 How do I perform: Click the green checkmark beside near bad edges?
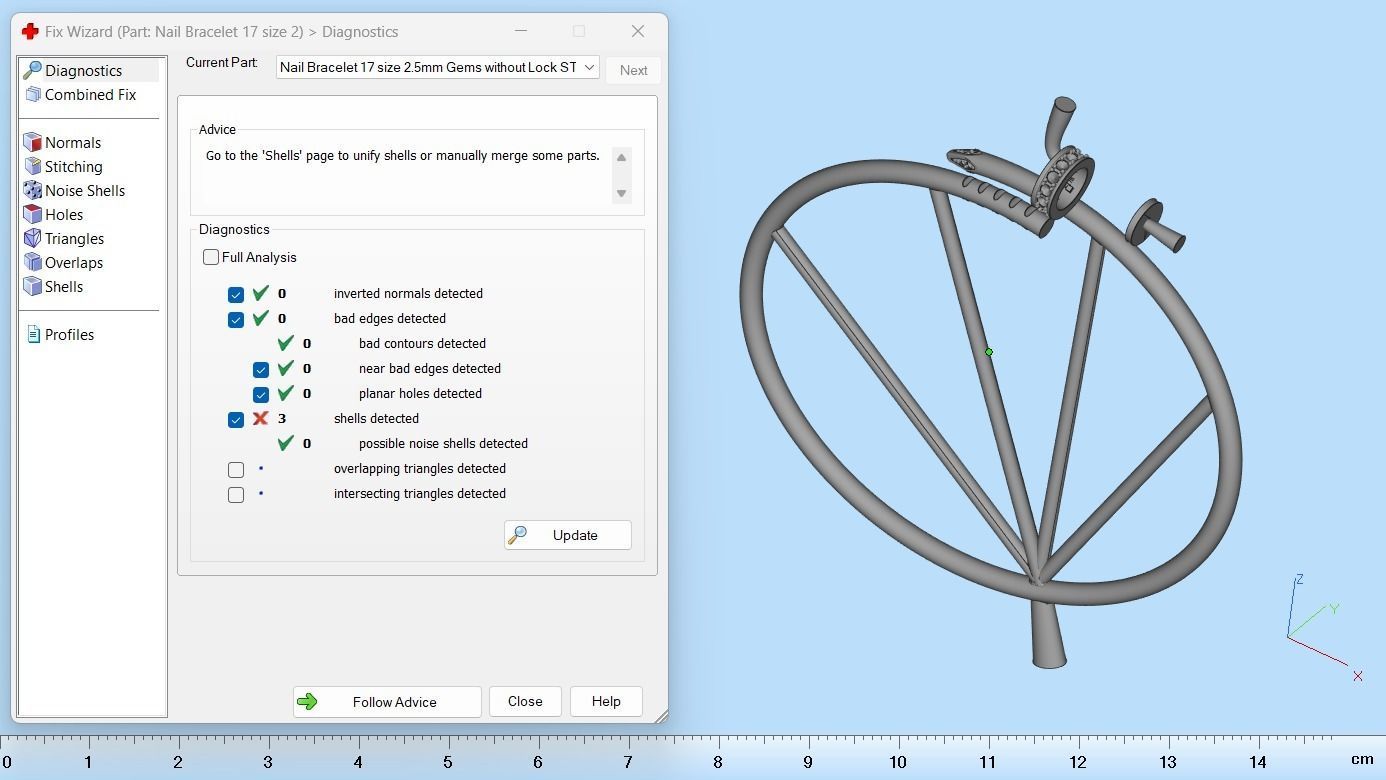click(x=285, y=368)
